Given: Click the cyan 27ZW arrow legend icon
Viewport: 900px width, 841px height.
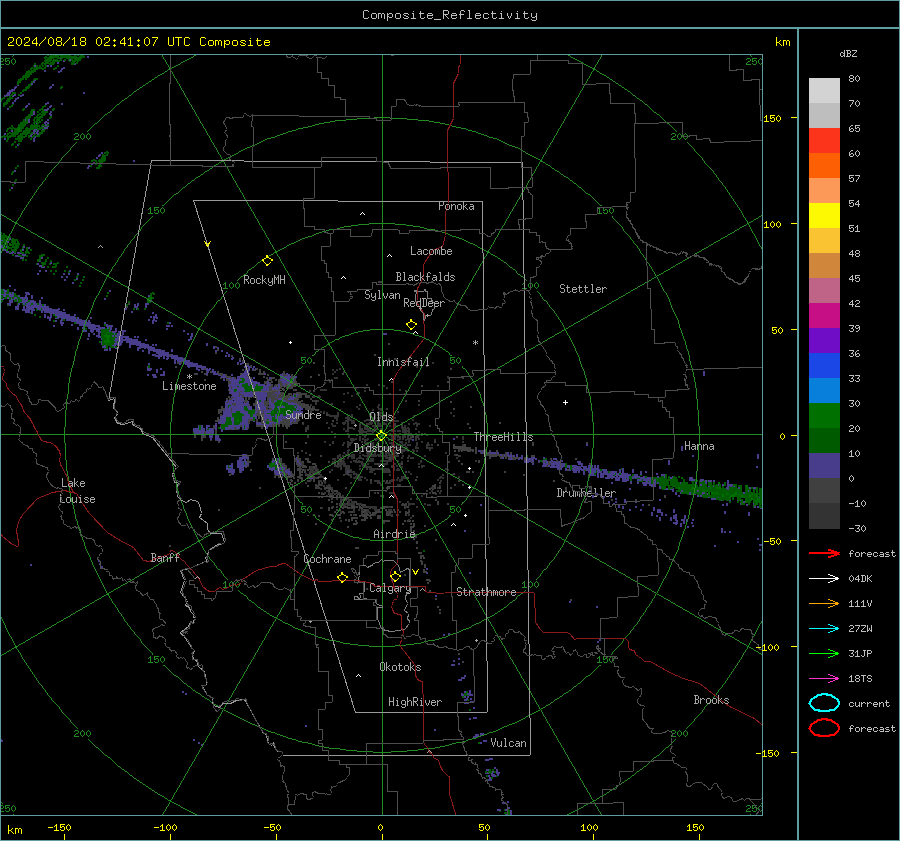Looking at the screenshot, I should tap(824, 629).
